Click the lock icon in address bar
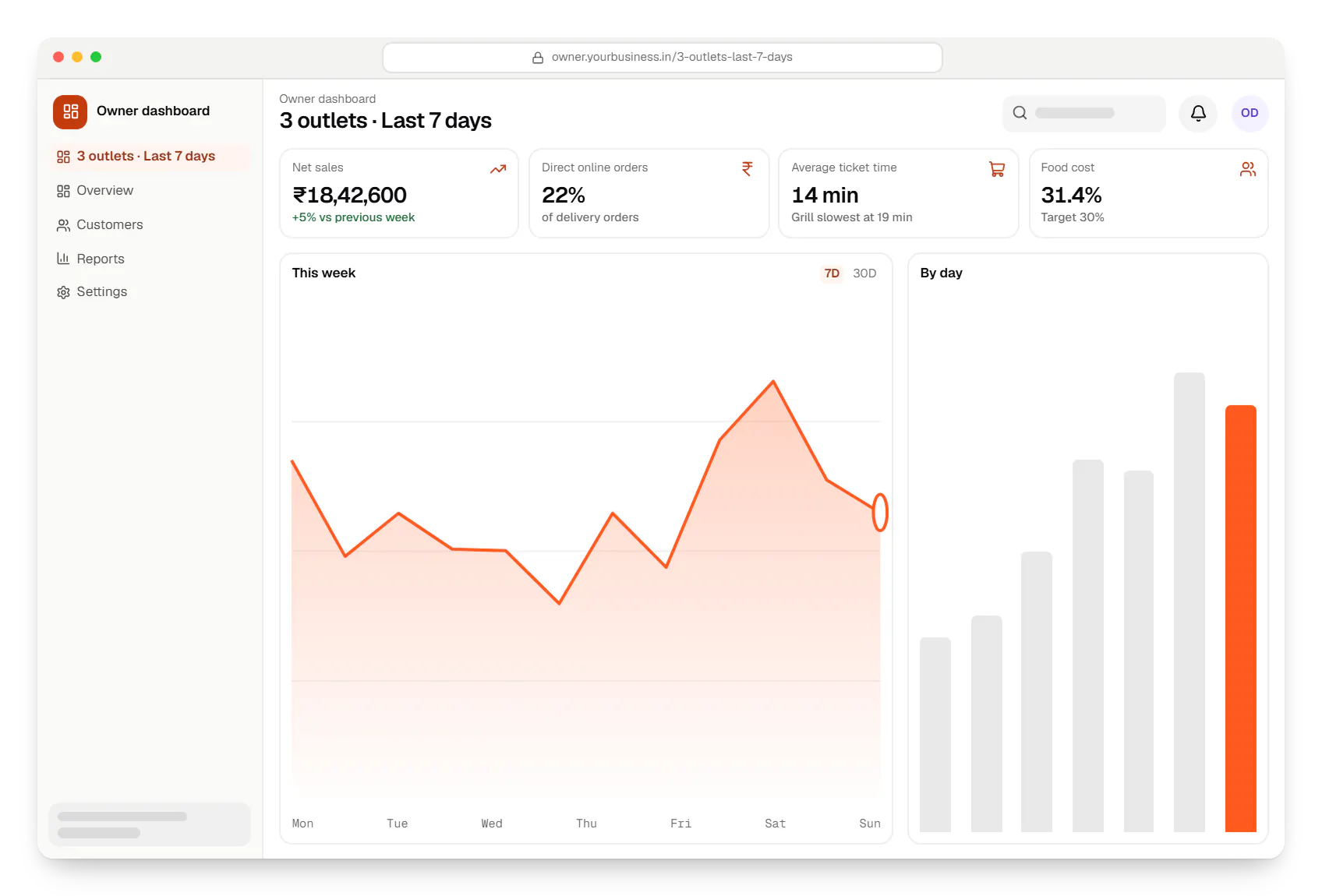1322x896 pixels. tap(538, 58)
